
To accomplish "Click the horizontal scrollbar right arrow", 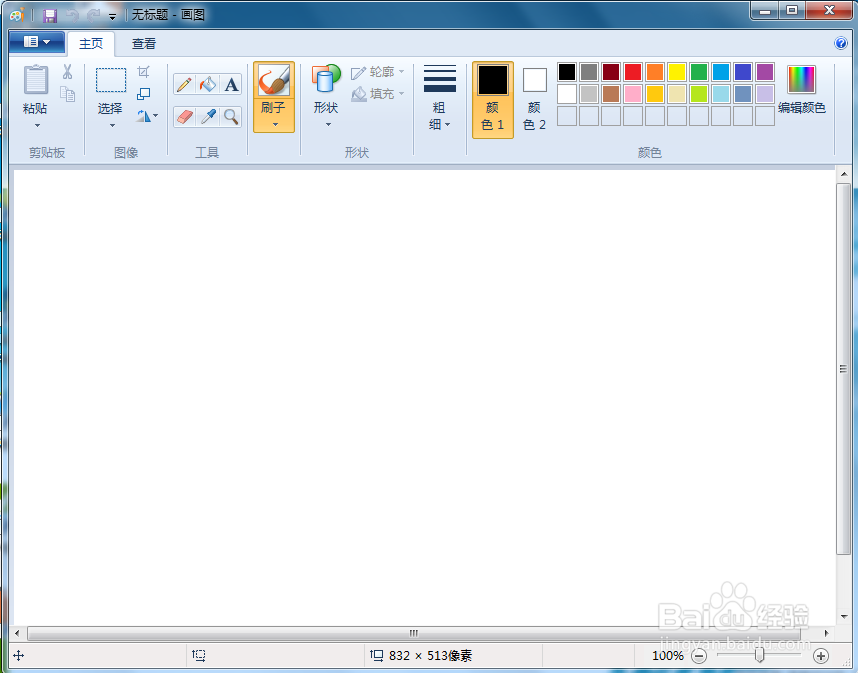I will coord(826,633).
